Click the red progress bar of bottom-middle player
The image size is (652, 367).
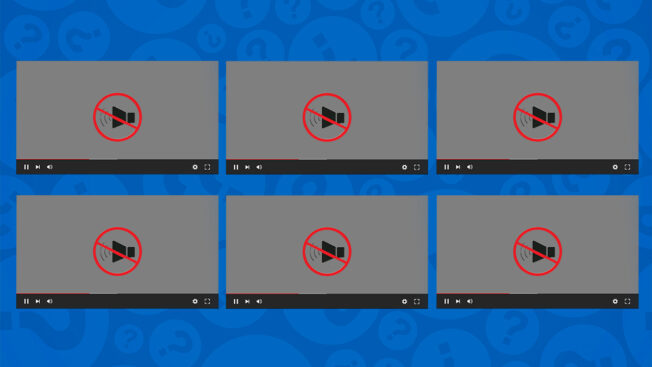tap(262, 293)
